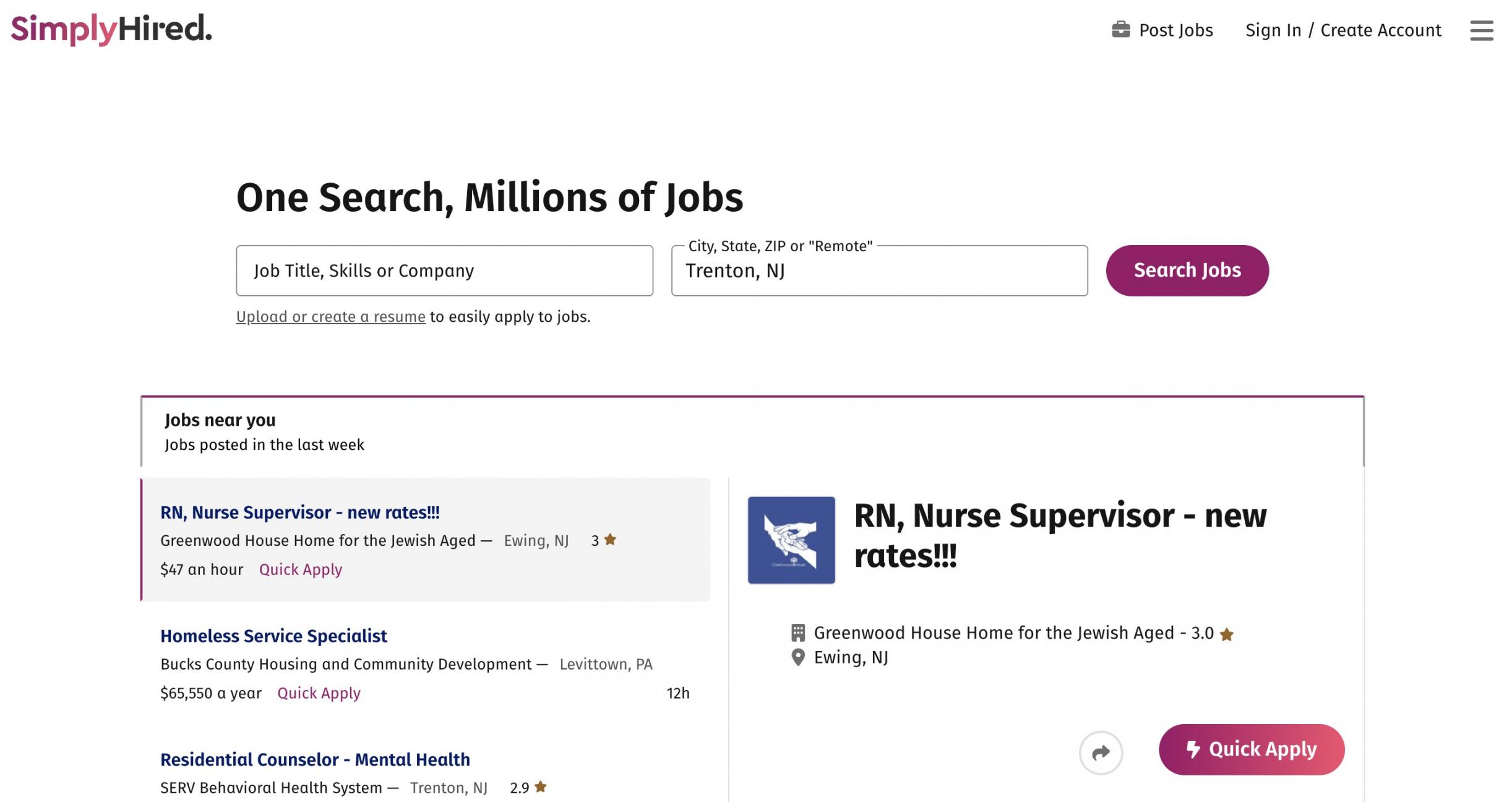This screenshot has height=802, width=1512.
Task: Click Quick Apply under $47 an hour
Action: point(301,569)
